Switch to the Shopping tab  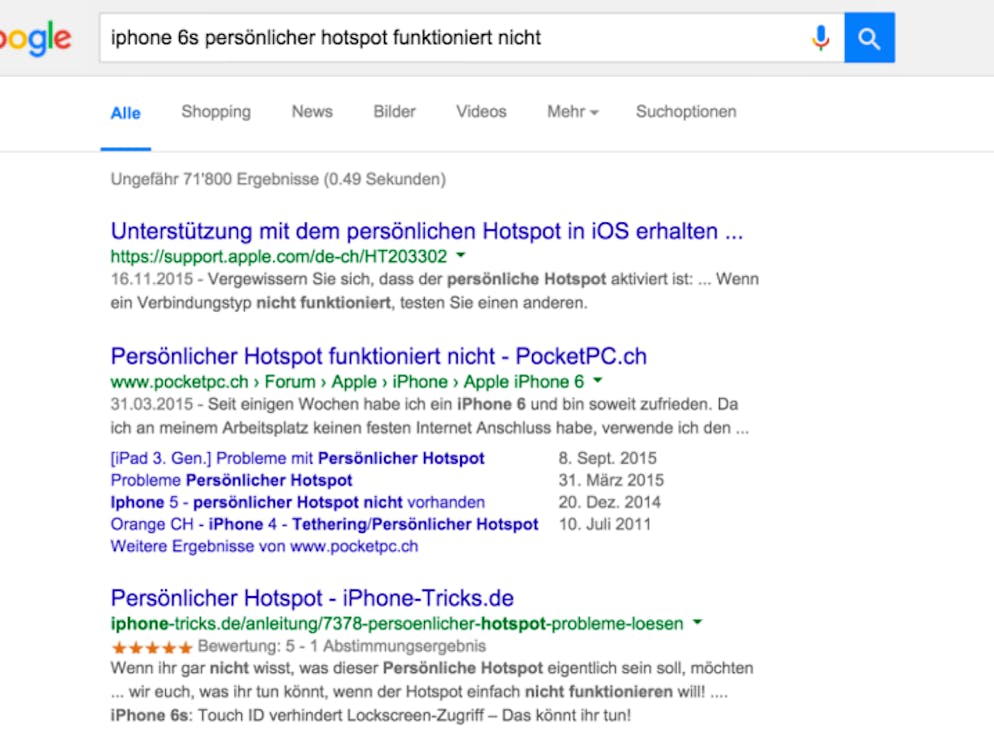[x=216, y=112]
